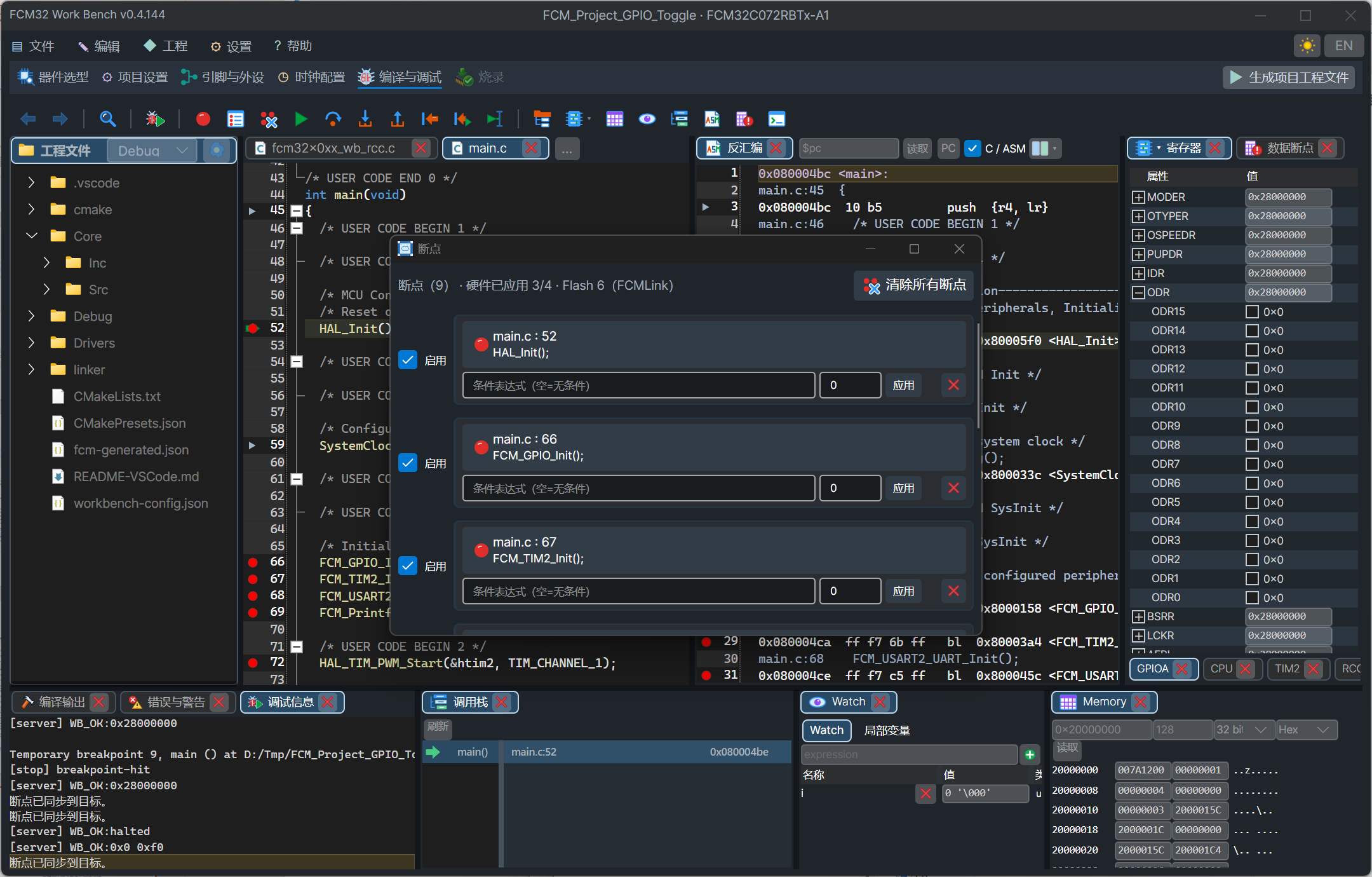Click the Step Out upward-arrow icon
Image resolution: width=1372 pixels, height=877 pixels.
click(x=398, y=119)
